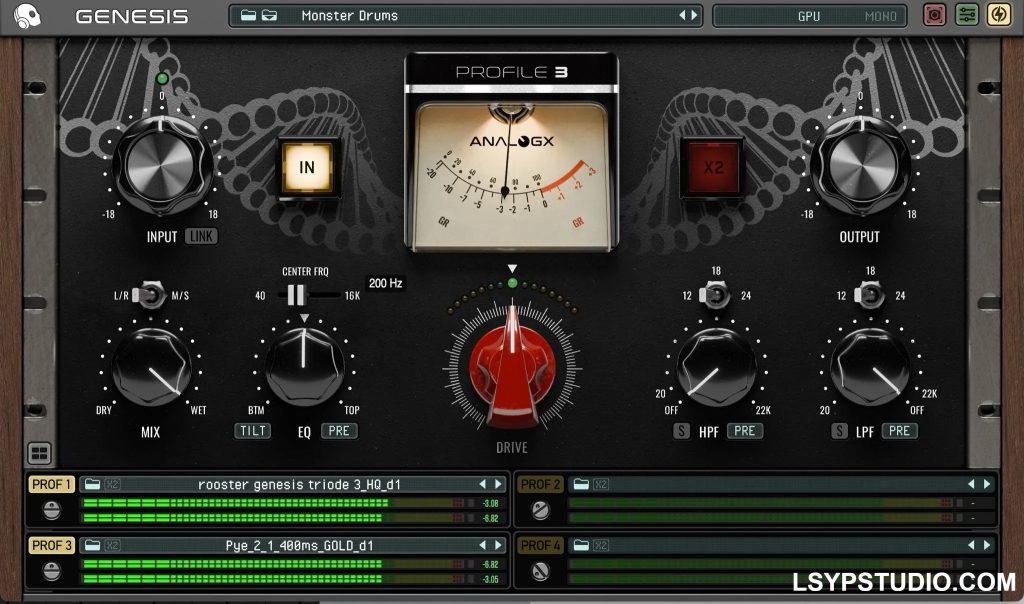1024x604 pixels.
Task: Flip the LPF 12/18/24 slope switch
Action: (870, 295)
